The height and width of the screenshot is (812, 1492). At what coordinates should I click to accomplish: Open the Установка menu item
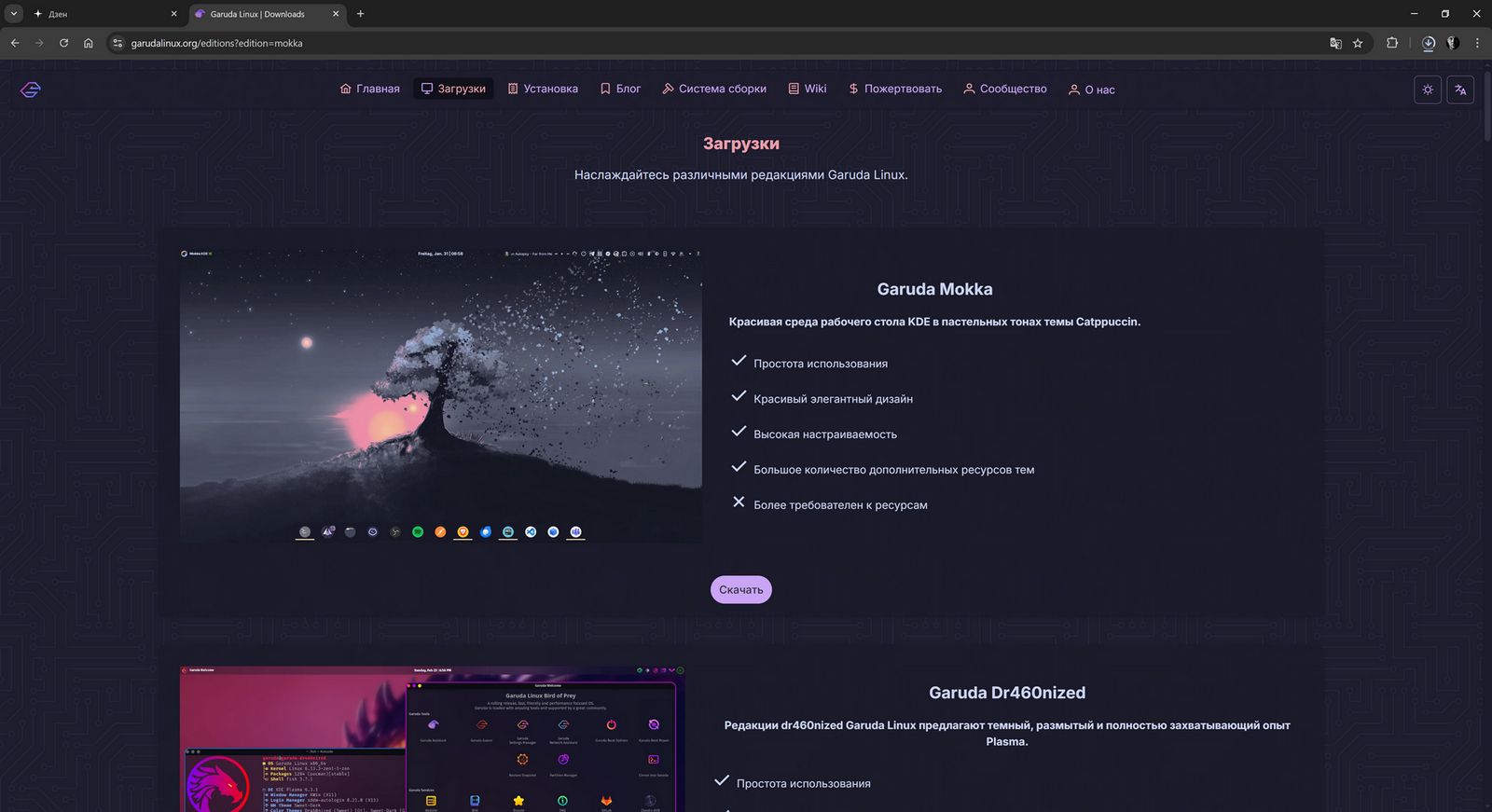[543, 89]
